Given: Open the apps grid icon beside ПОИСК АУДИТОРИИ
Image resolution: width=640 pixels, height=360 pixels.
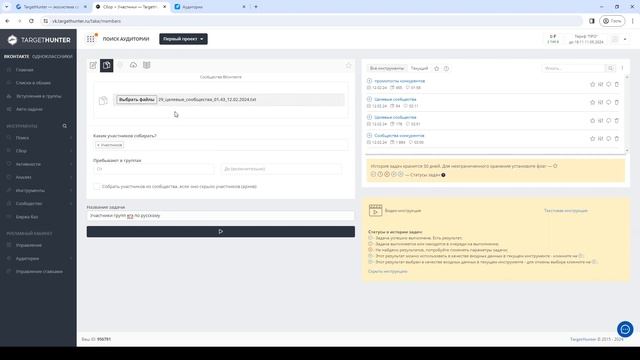Looking at the screenshot, I should (91, 39).
